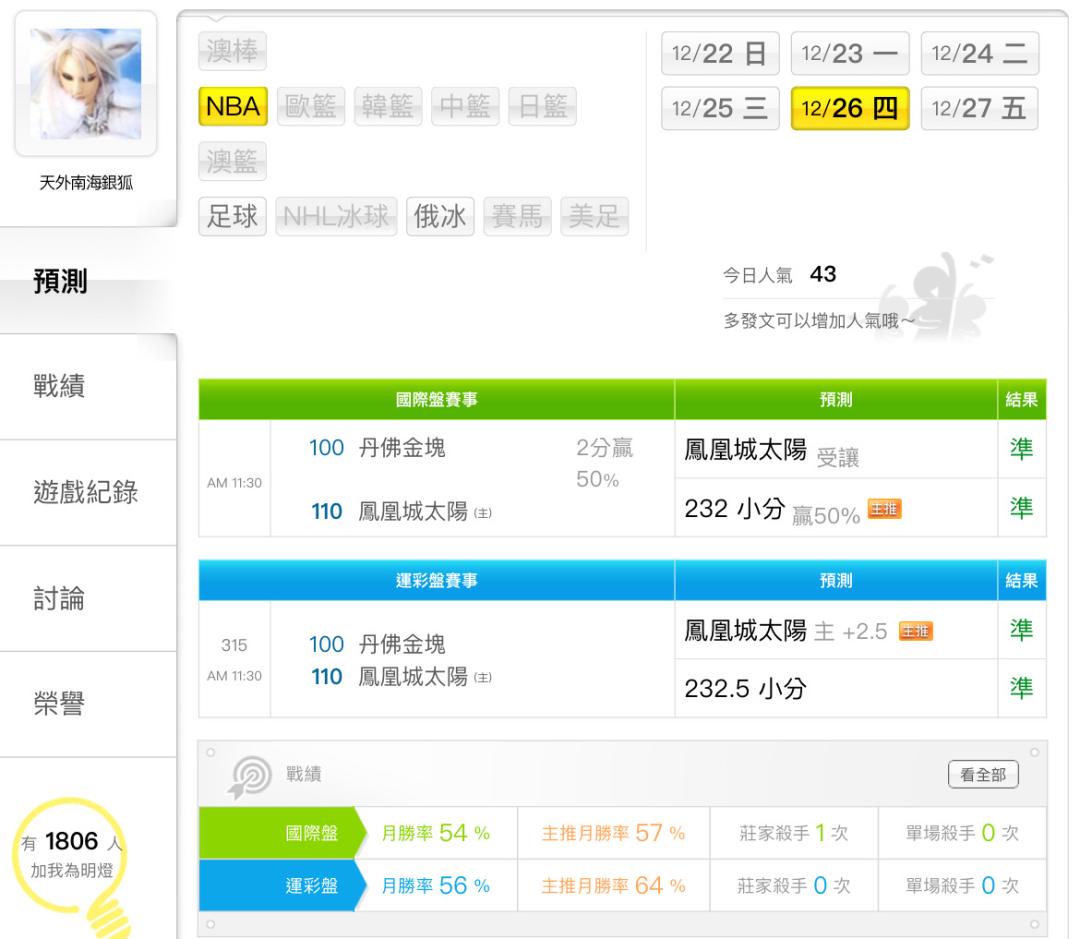The height and width of the screenshot is (939, 1080).
Task: Open the 預測 sidebar tab
Action: (88, 281)
